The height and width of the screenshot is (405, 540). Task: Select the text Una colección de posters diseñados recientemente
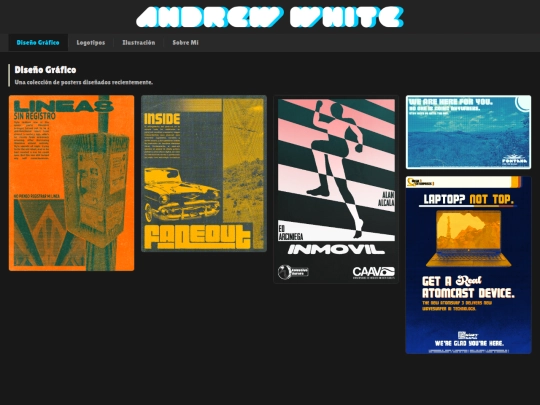[84, 82]
